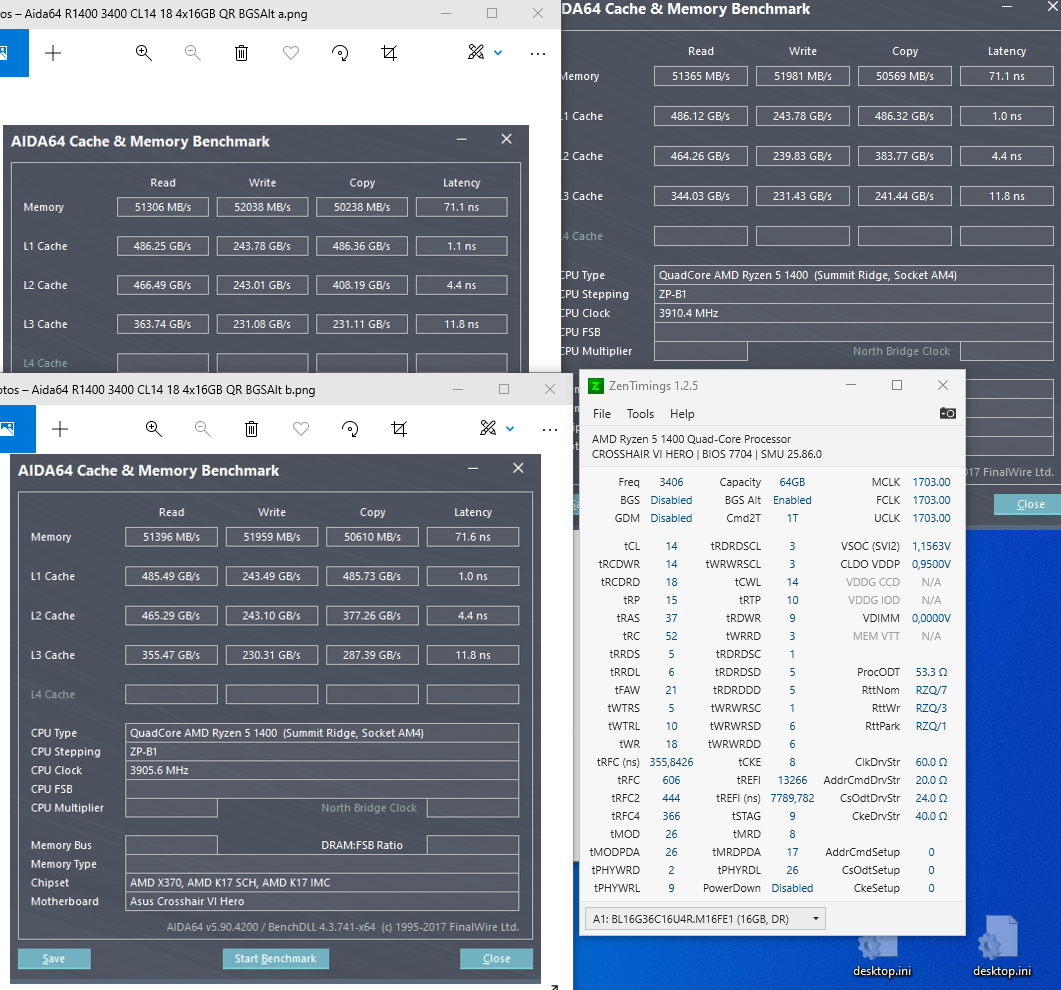Take a ZenTimings screenshot with camera icon
This screenshot has width=1061, height=990.
pyautogui.click(x=948, y=413)
